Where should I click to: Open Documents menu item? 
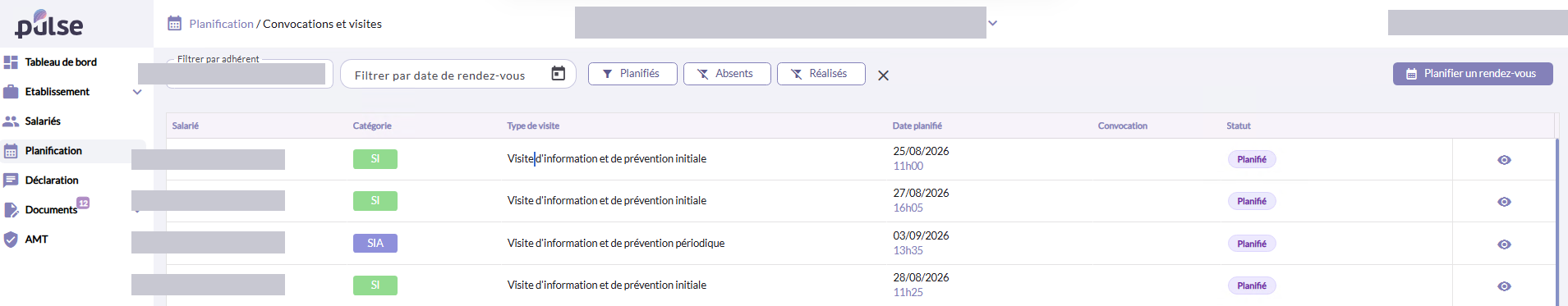51,210
